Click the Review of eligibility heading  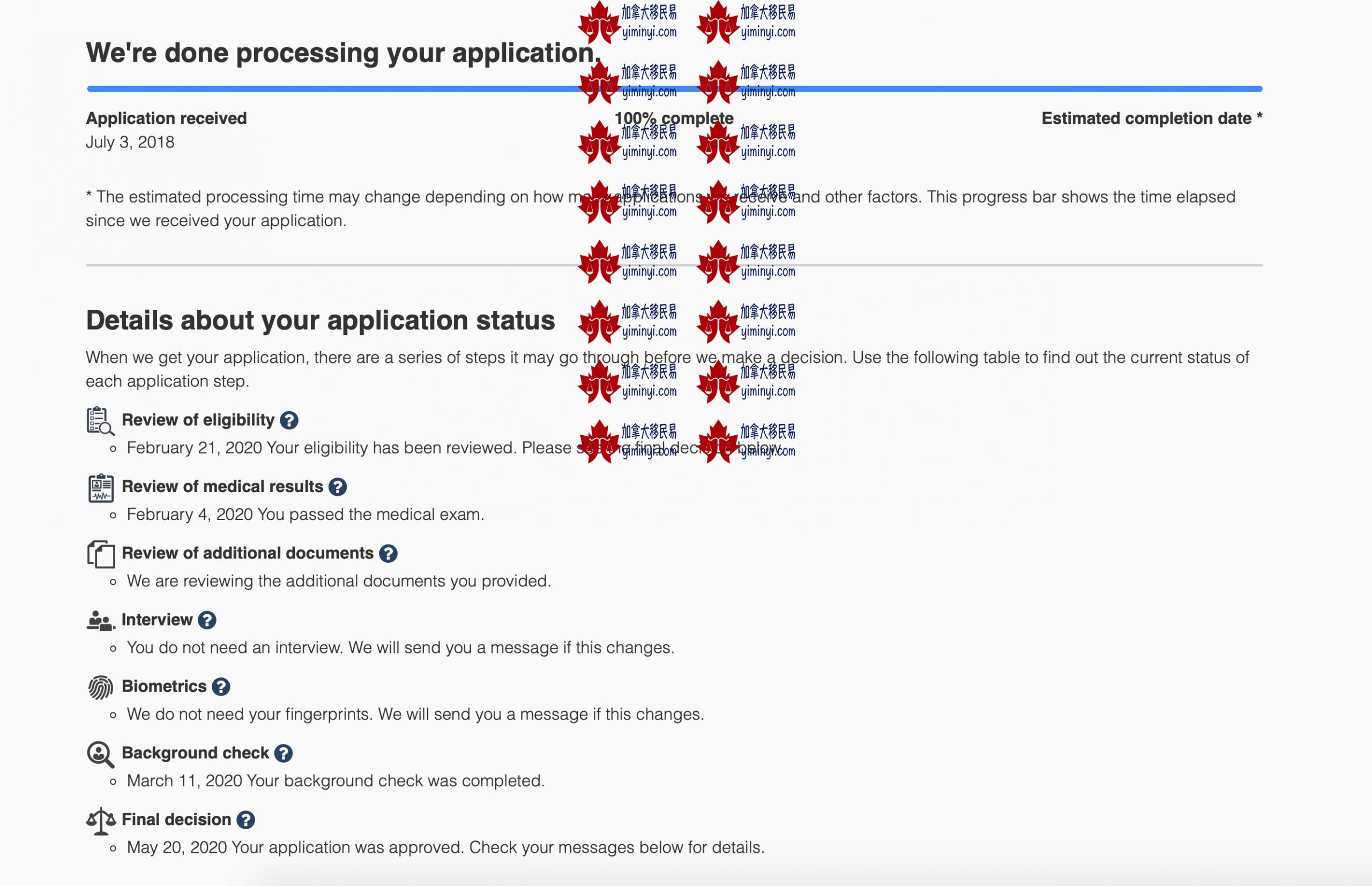point(198,420)
